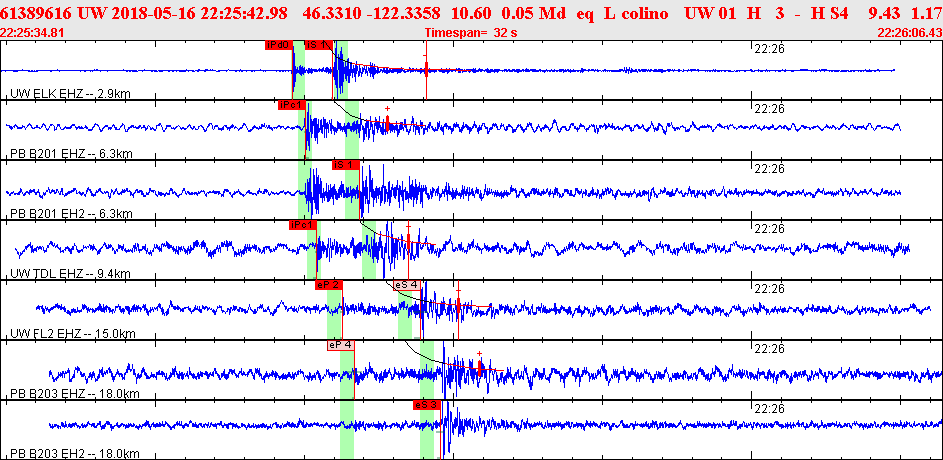Click the 'PB B201 EHZ -- 6.3km' station label

pyautogui.click(x=71, y=154)
